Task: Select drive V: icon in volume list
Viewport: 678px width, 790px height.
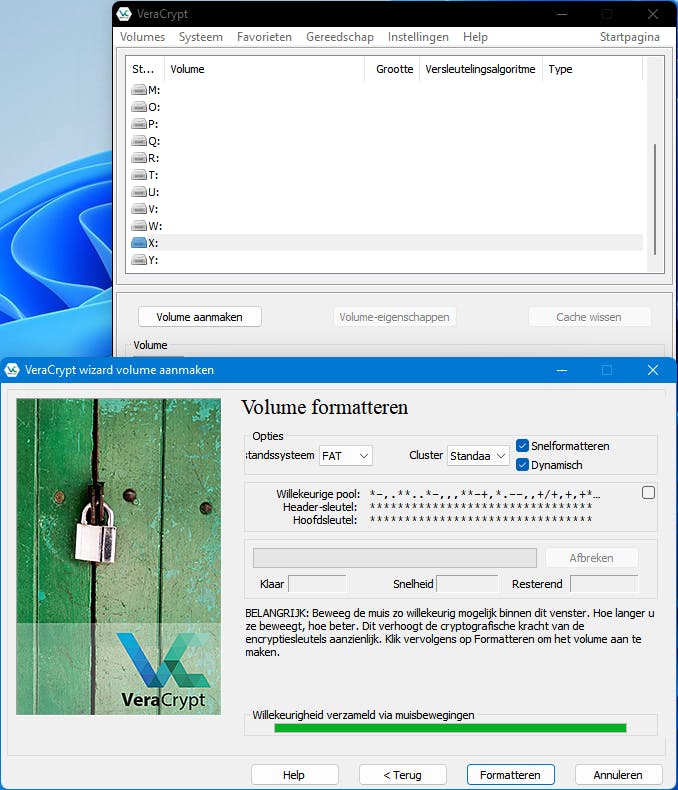Action: point(139,209)
